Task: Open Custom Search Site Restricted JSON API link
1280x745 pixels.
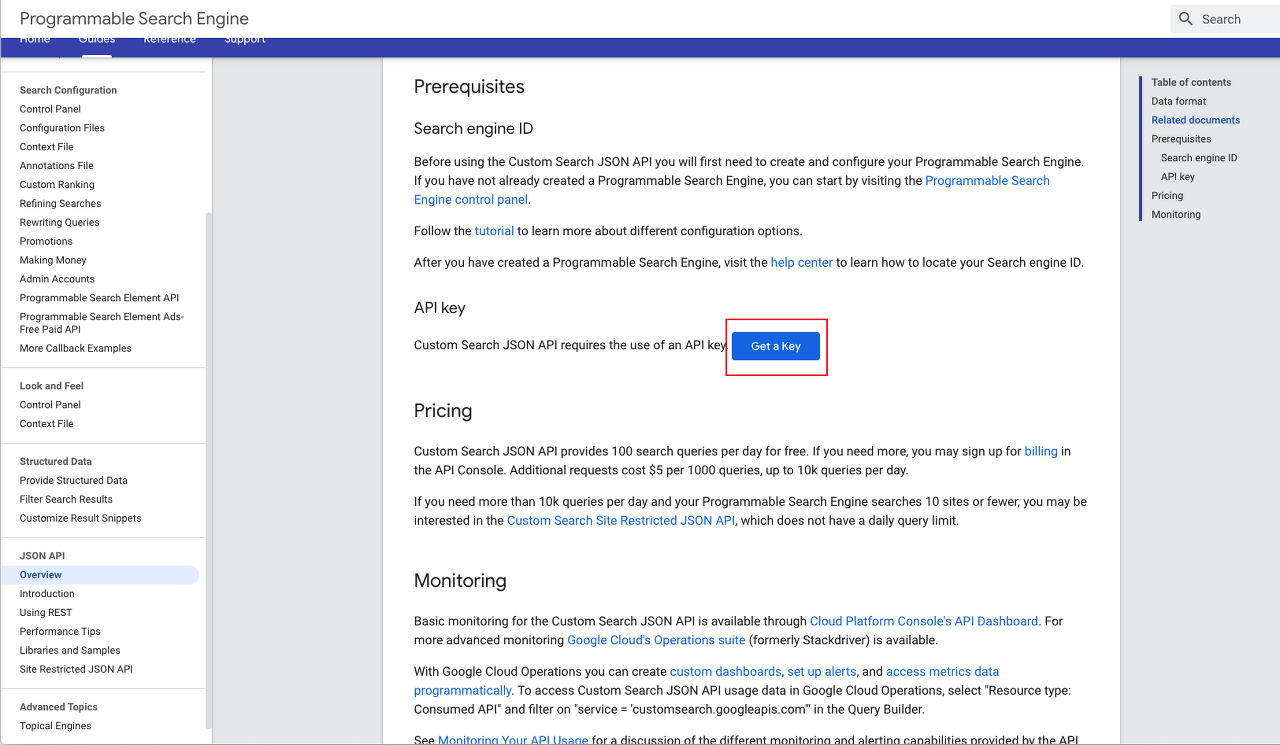Action: point(621,521)
